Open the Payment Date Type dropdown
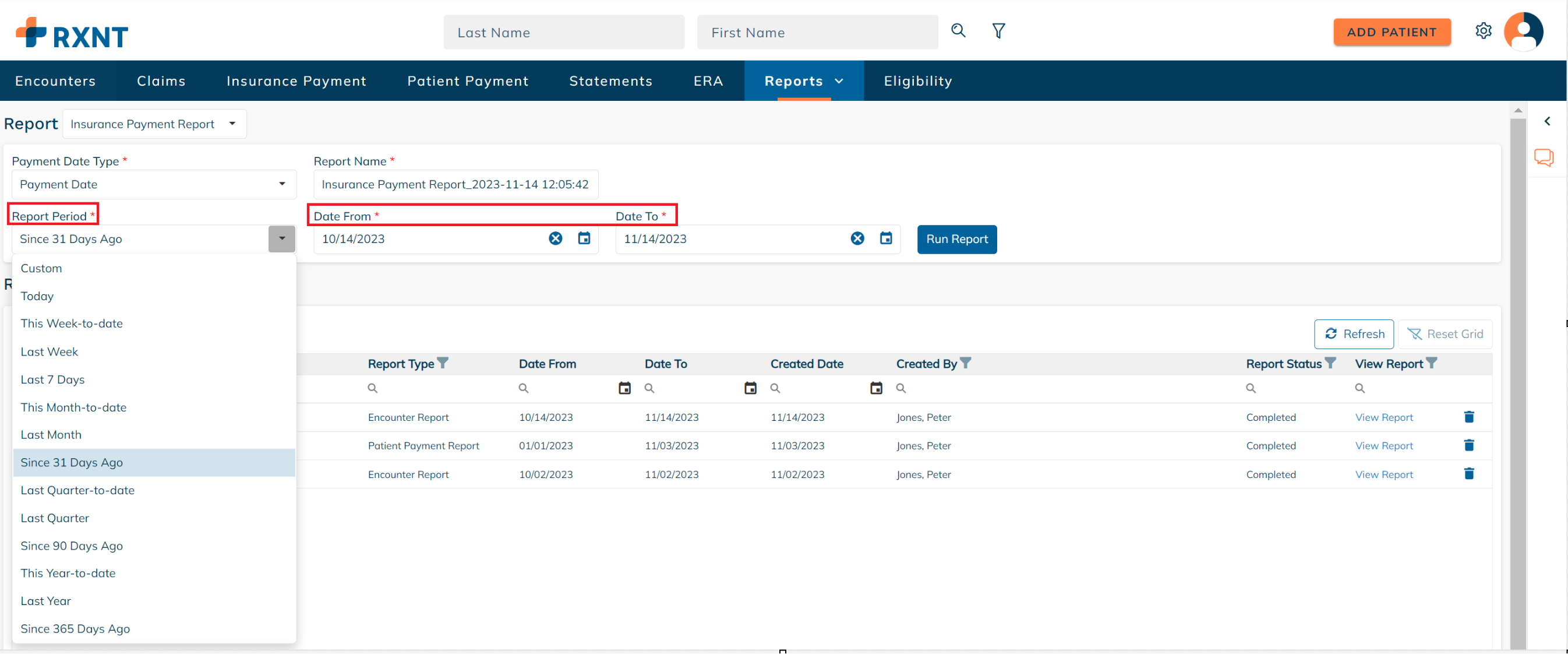 coord(281,184)
